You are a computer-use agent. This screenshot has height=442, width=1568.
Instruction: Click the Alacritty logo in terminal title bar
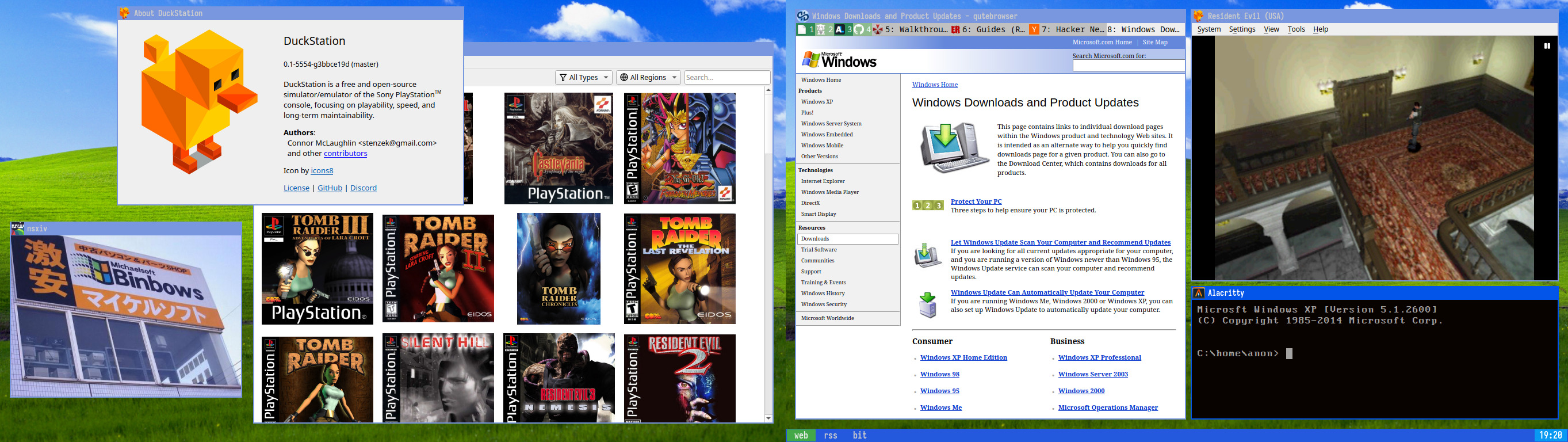pos(1199,293)
